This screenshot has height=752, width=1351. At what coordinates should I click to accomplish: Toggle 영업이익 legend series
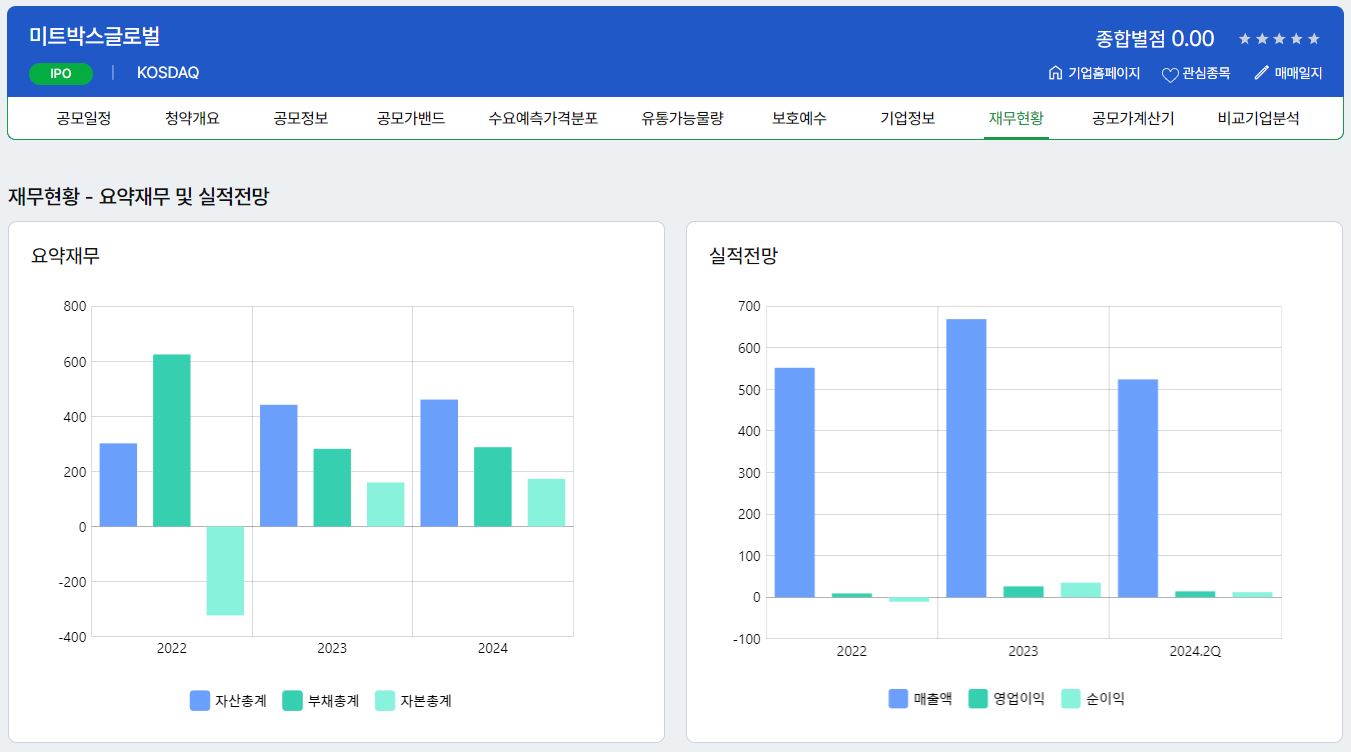[x=1006, y=699]
